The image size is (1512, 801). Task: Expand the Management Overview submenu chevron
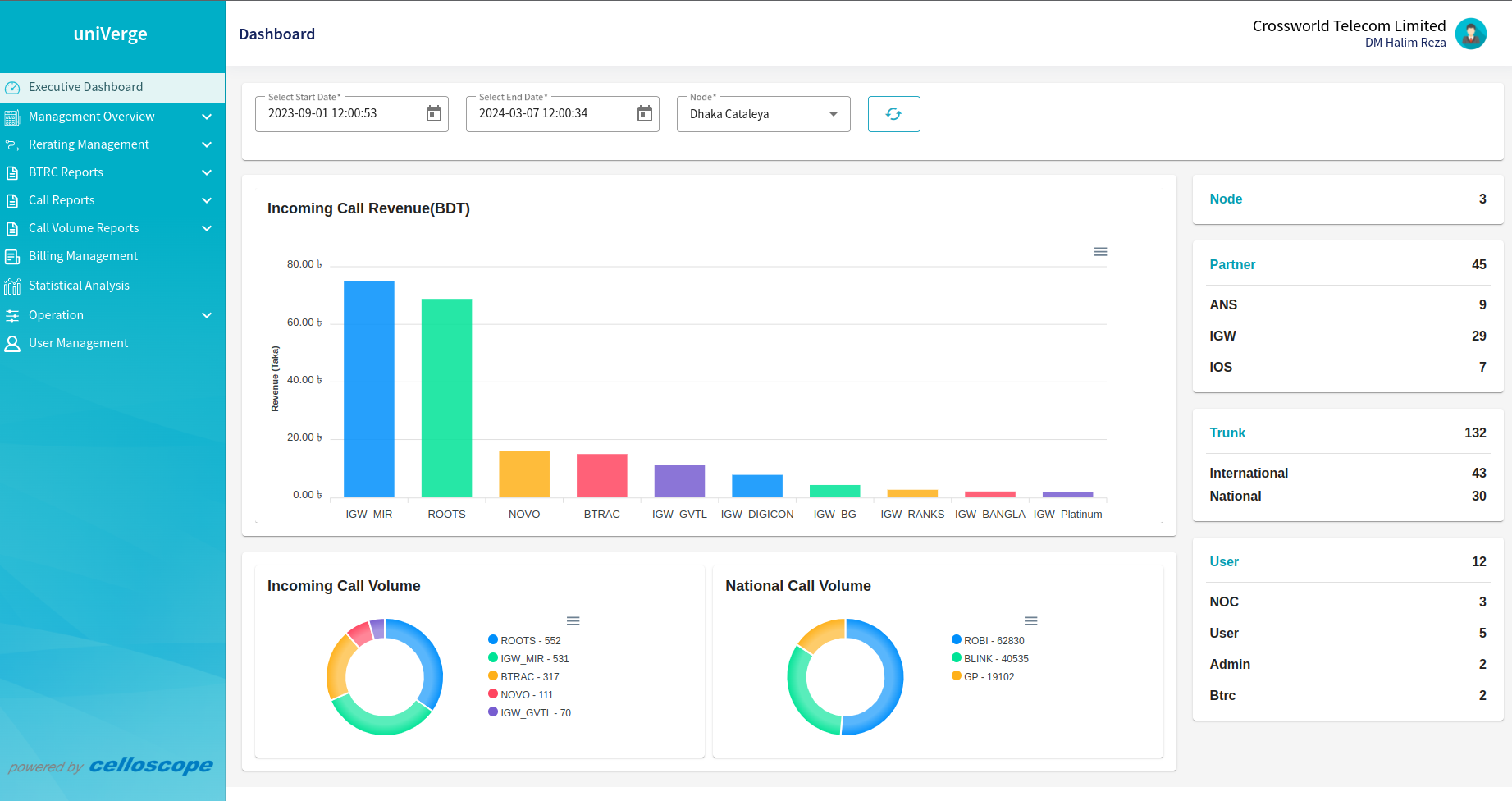pos(207,117)
